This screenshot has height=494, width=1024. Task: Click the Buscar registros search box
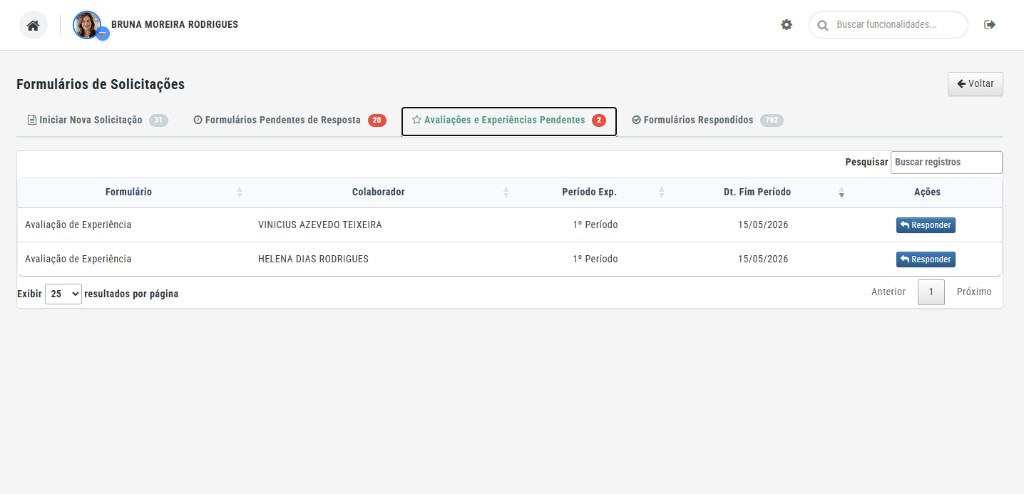tap(946, 162)
